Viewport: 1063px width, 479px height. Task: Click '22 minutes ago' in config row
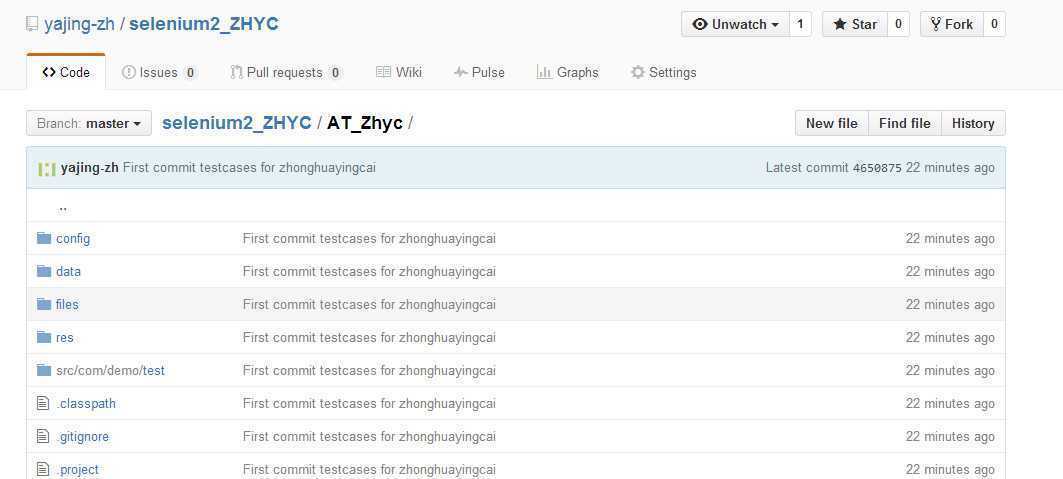pos(950,238)
